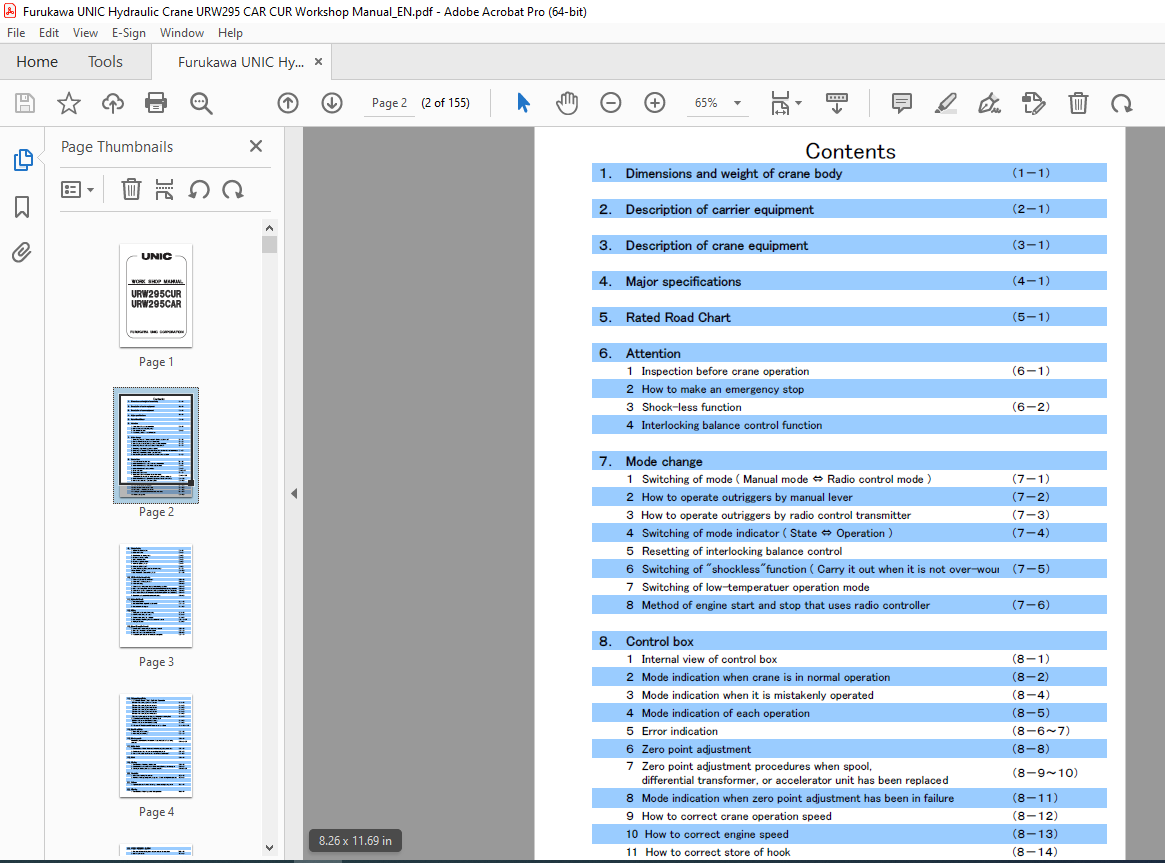Click the '(2 of 155)' page count text
The width and height of the screenshot is (1165, 863).
[x=445, y=103]
